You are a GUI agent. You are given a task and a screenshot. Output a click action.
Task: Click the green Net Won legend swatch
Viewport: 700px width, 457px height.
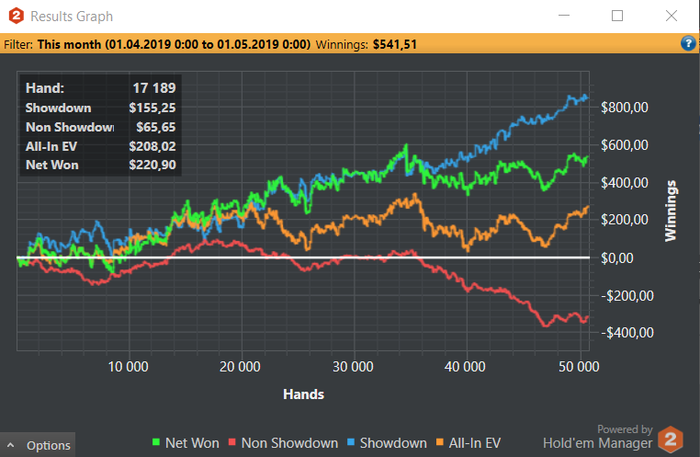tap(156, 442)
